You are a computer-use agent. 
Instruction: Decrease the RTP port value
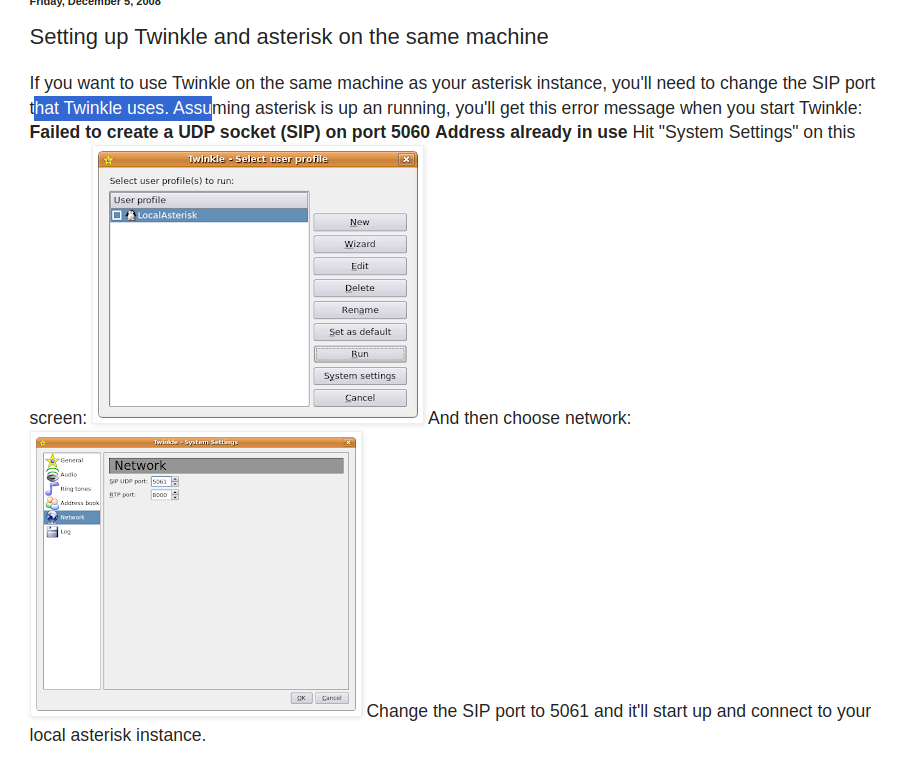click(175, 497)
